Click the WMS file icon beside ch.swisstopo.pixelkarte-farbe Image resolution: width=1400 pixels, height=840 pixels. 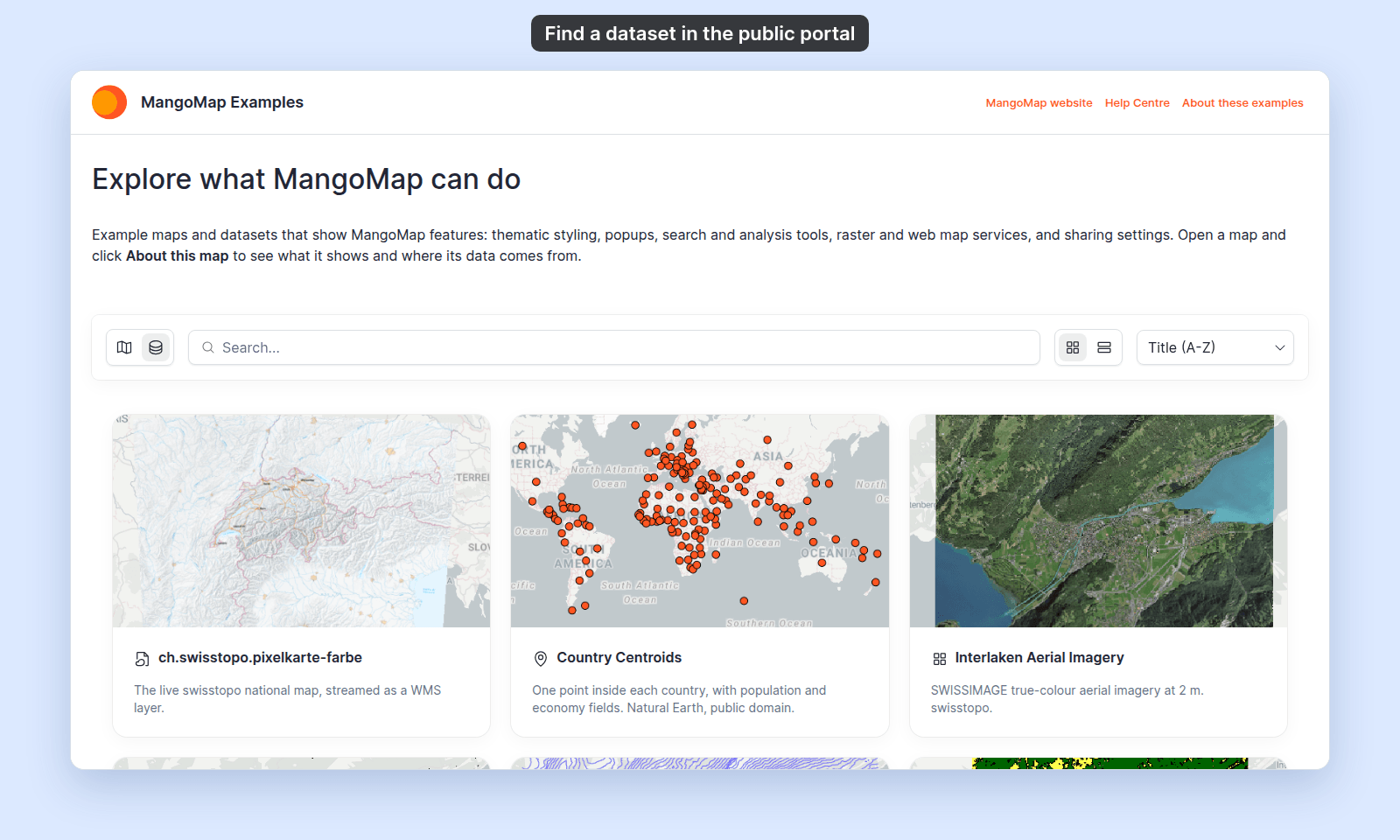[x=142, y=659]
